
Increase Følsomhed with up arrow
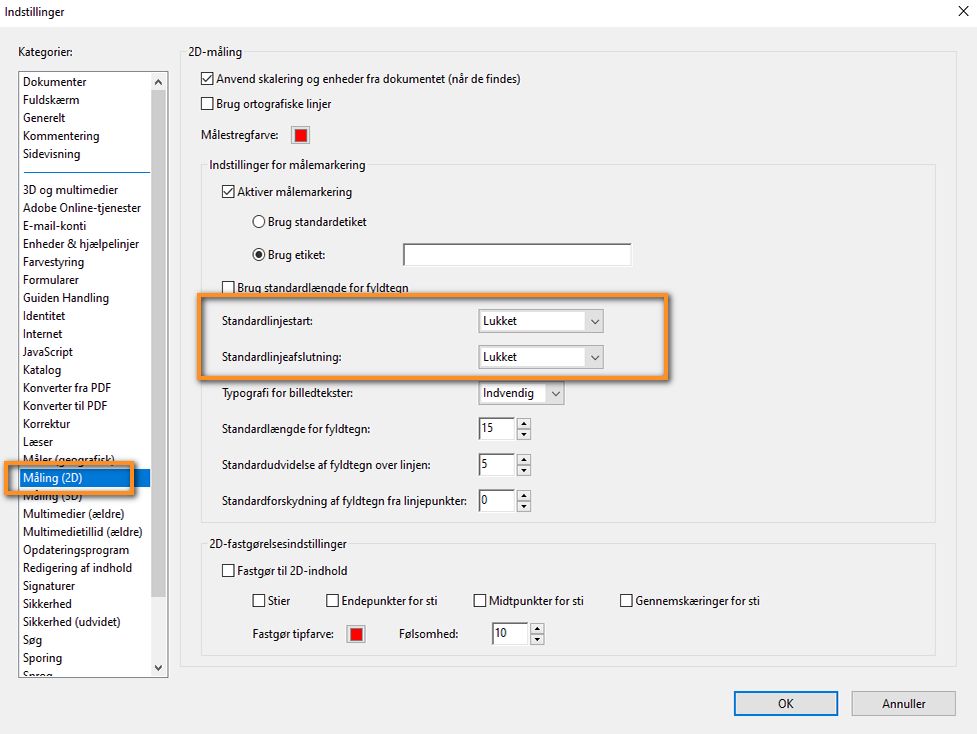pyautogui.click(x=537, y=628)
